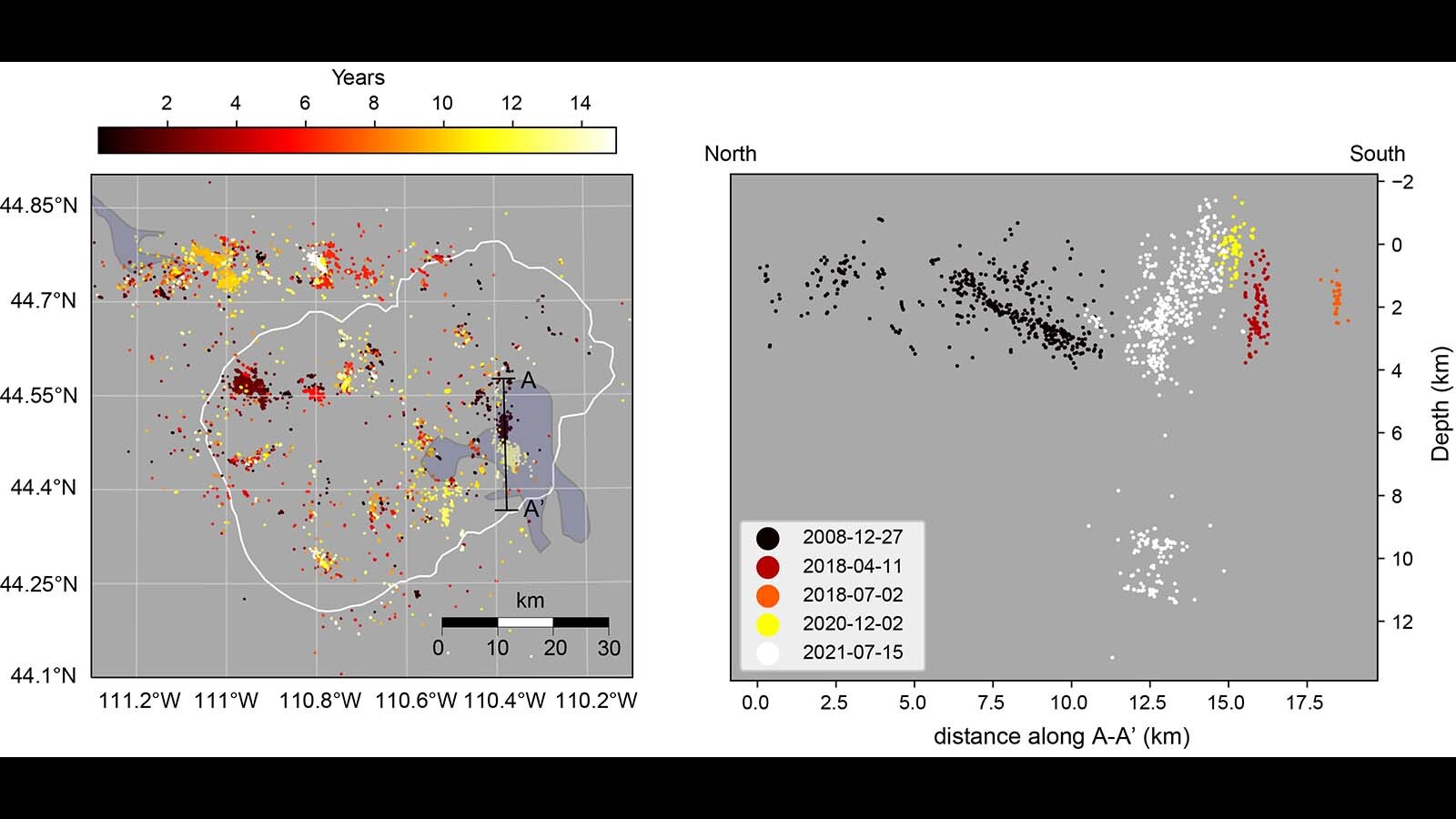Click the yellow 2020-12-02 legend dot
1456x819 pixels.
(x=767, y=623)
